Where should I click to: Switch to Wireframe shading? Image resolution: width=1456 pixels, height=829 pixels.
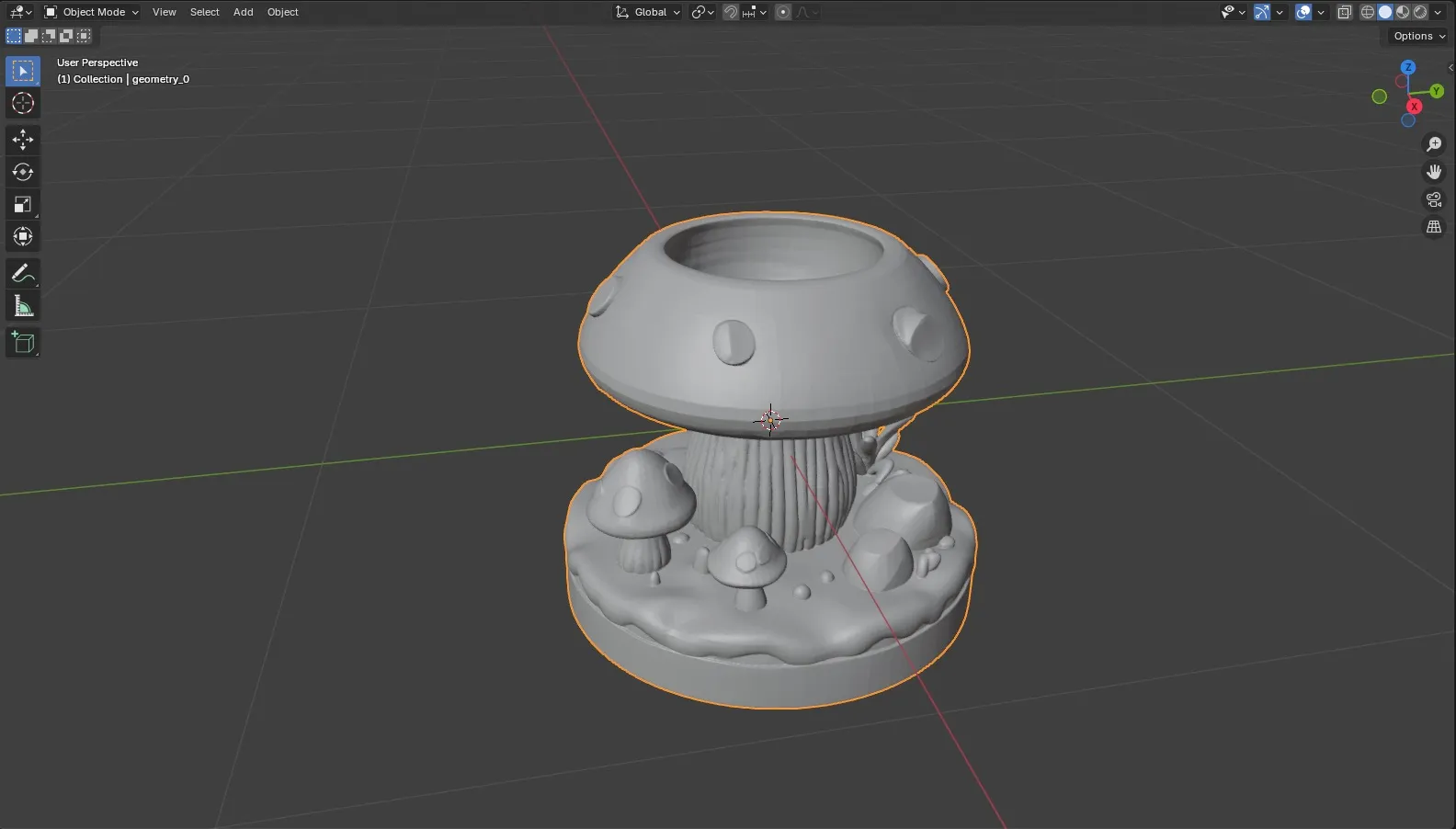tap(1368, 12)
